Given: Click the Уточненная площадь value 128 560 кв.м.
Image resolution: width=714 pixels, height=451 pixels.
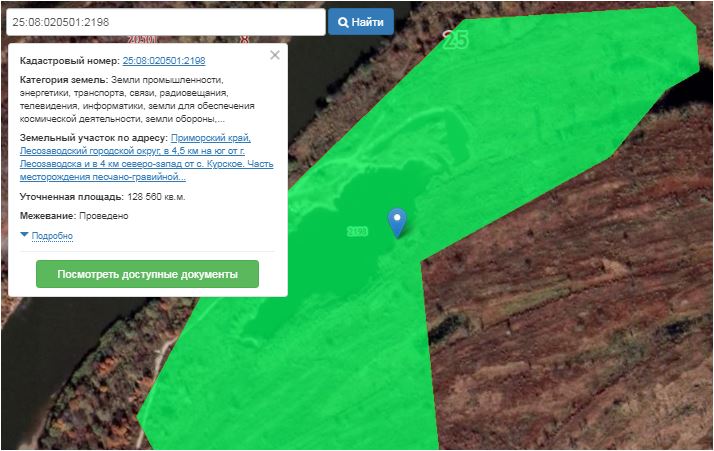Looking at the screenshot, I should (x=156, y=196).
